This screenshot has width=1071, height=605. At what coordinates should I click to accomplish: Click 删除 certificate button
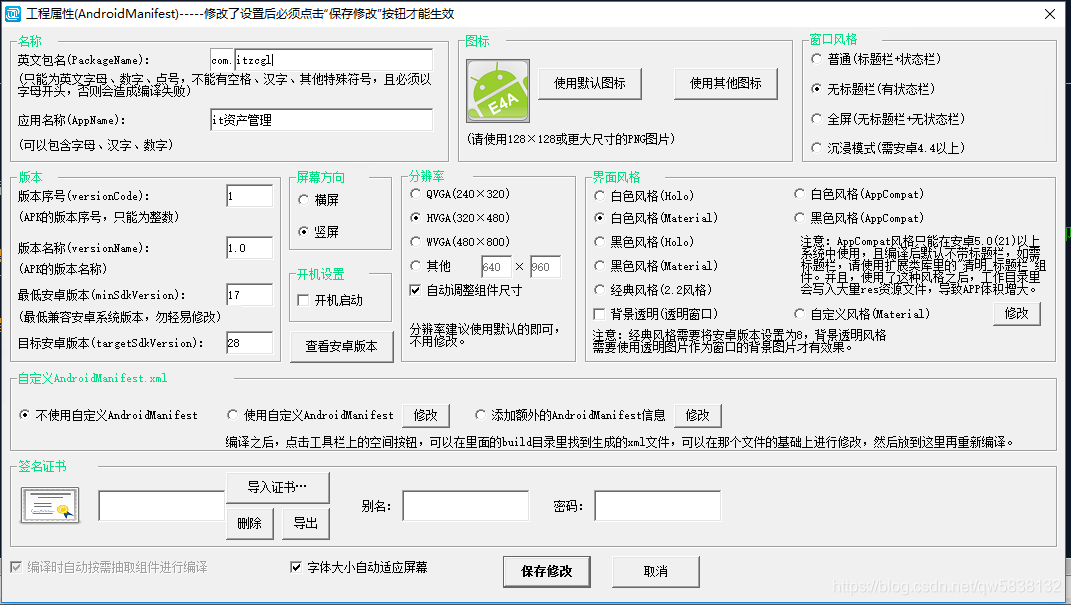tap(249, 523)
